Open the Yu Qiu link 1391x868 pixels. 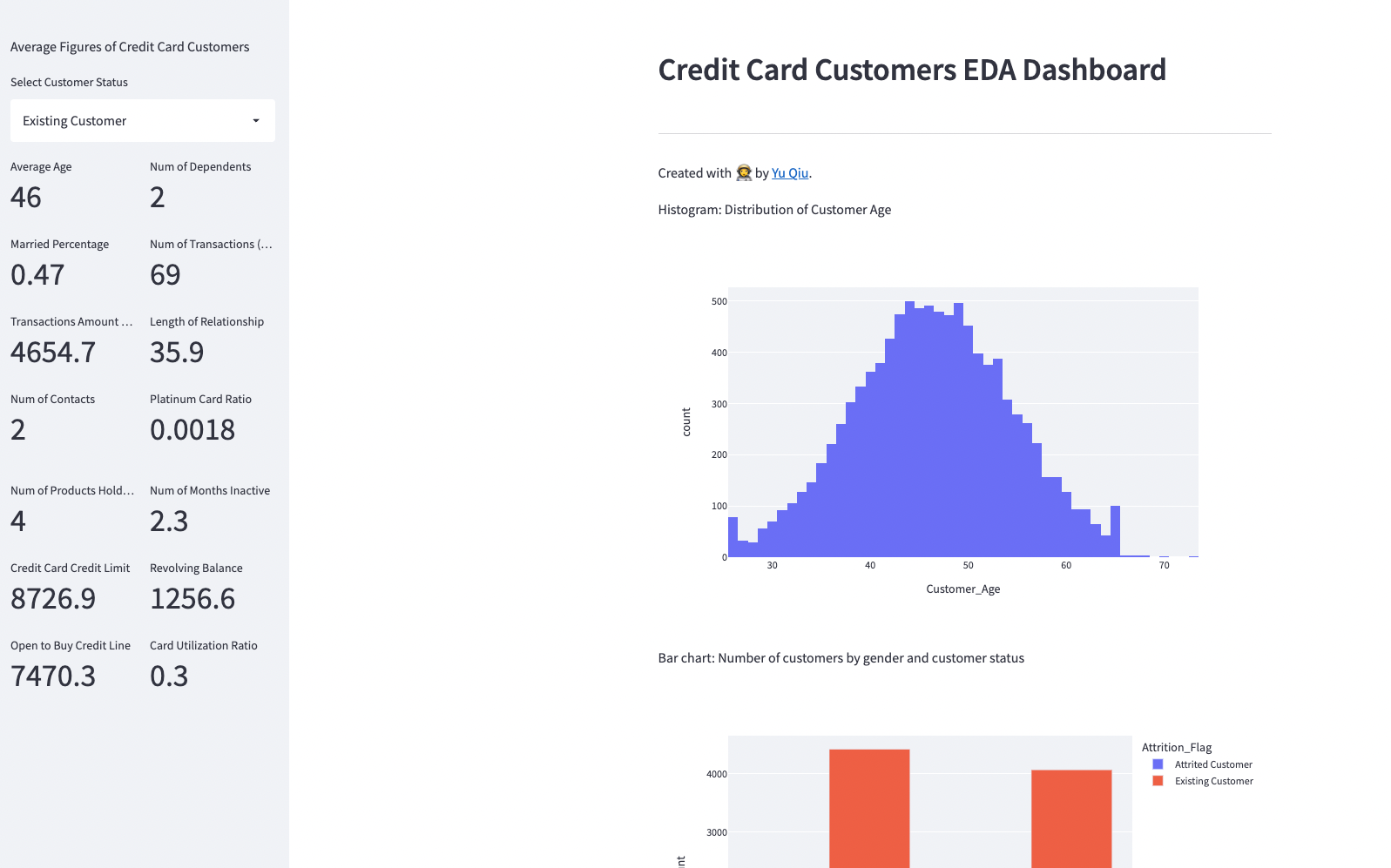pyautogui.click(x=789, y=172)
